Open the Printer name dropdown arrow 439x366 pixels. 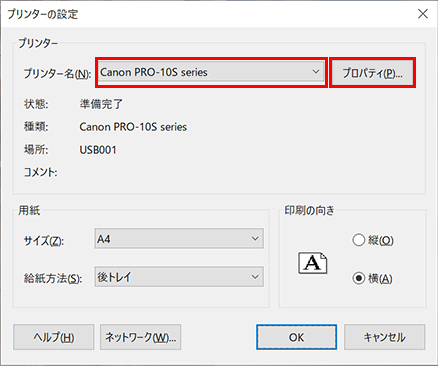tap(315, 72)
